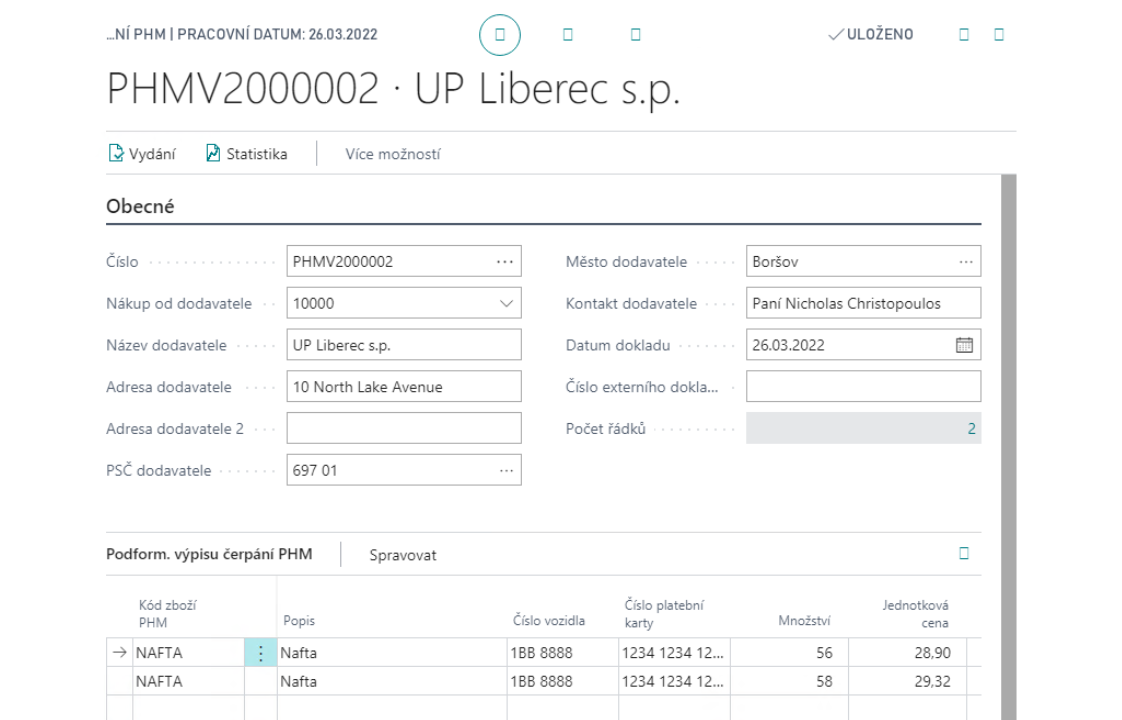Image resolution: width=1122 pixels, height=720 pixels.
Task: Click the small icon right of Spravovat
Action: coord(964,553)
